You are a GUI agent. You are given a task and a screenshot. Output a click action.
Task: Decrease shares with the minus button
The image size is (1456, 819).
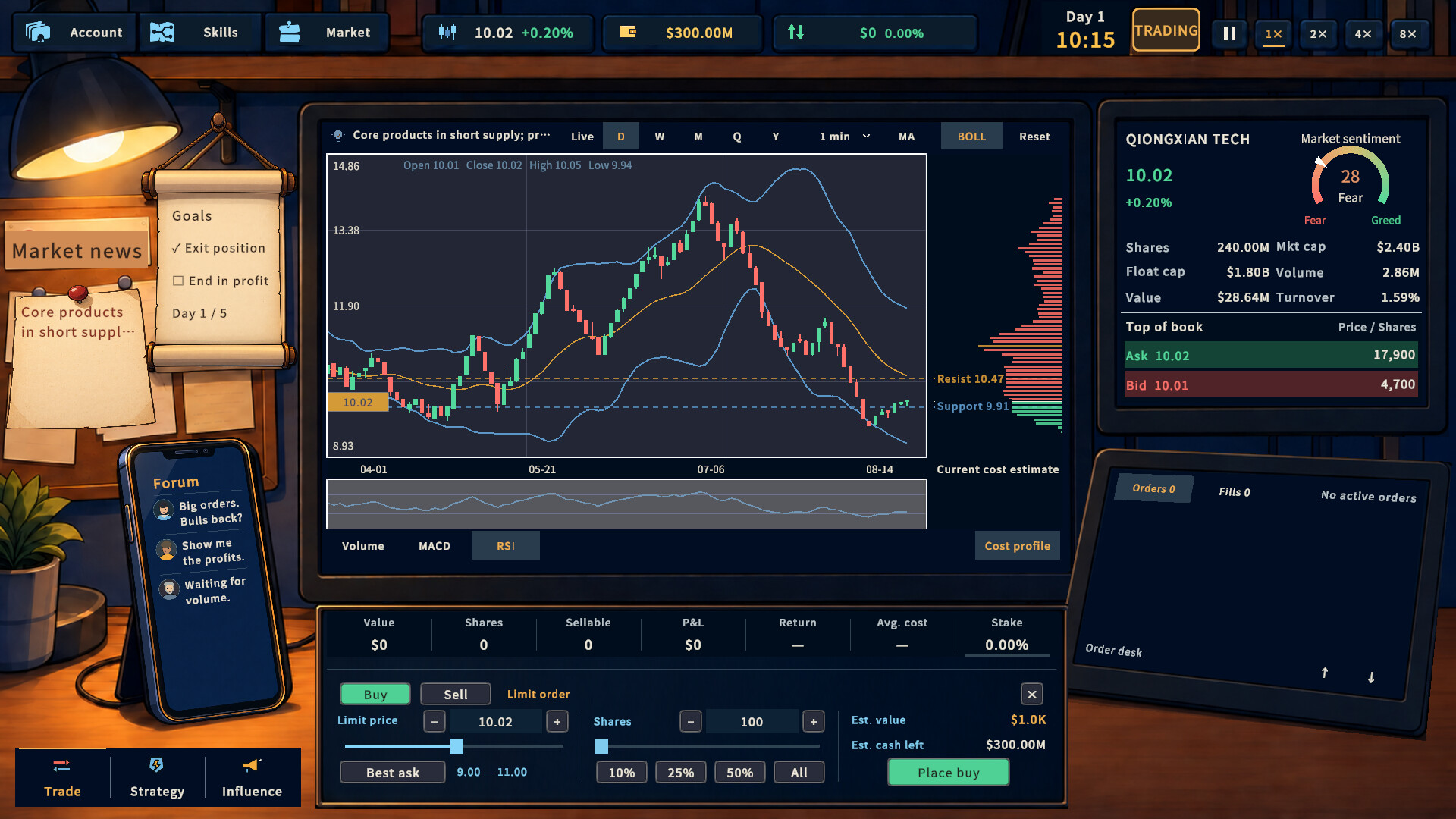691,721
